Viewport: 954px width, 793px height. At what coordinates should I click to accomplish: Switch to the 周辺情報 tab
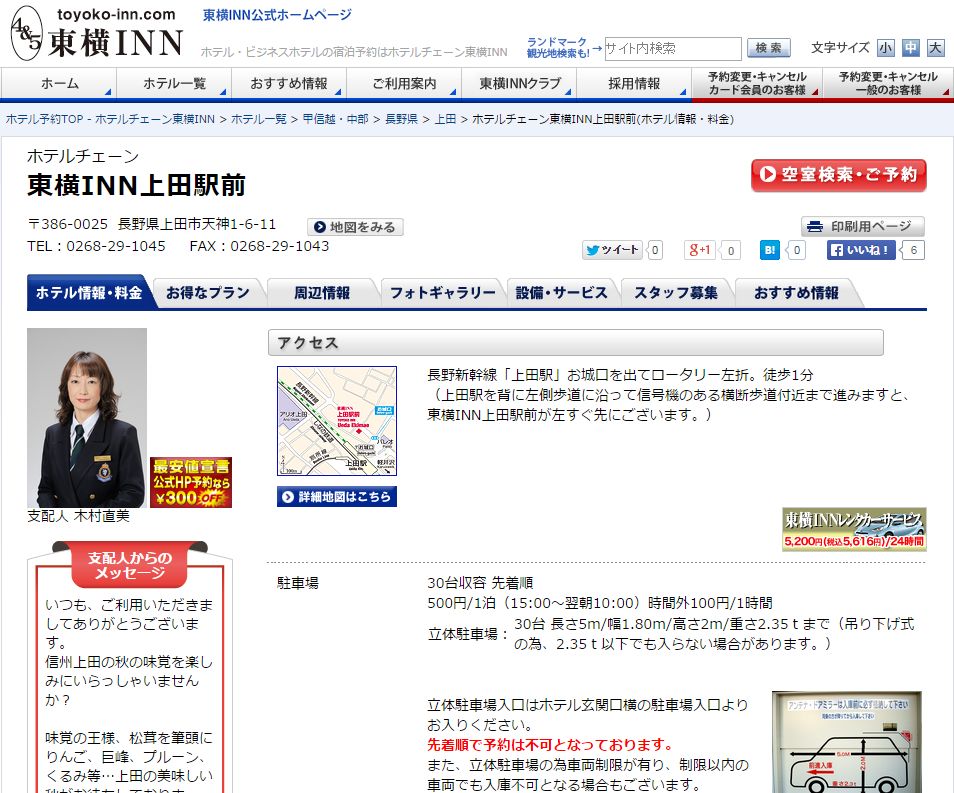pos(322,293)
